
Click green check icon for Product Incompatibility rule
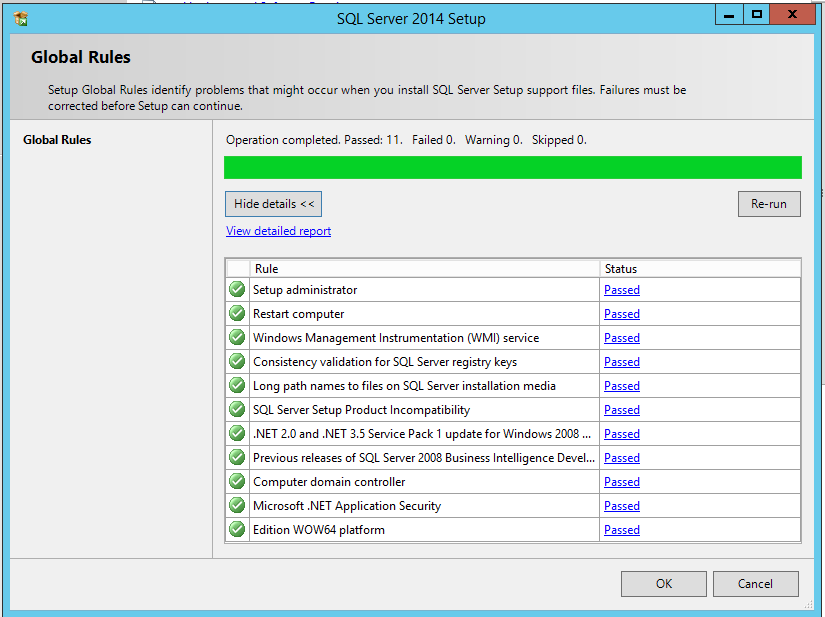click(x=237, y=409)
